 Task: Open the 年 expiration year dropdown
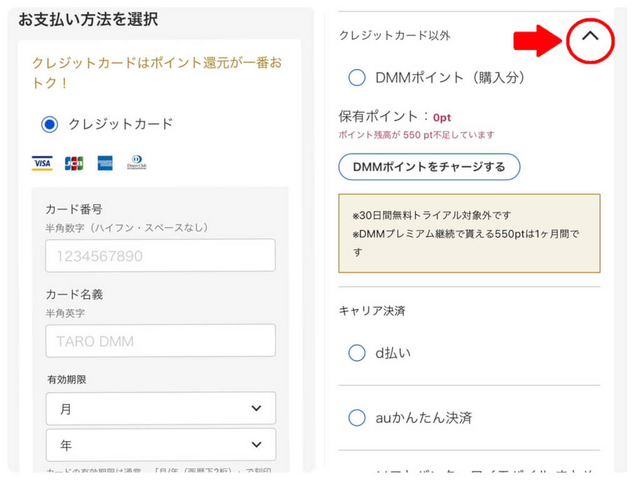pos(160,445)
